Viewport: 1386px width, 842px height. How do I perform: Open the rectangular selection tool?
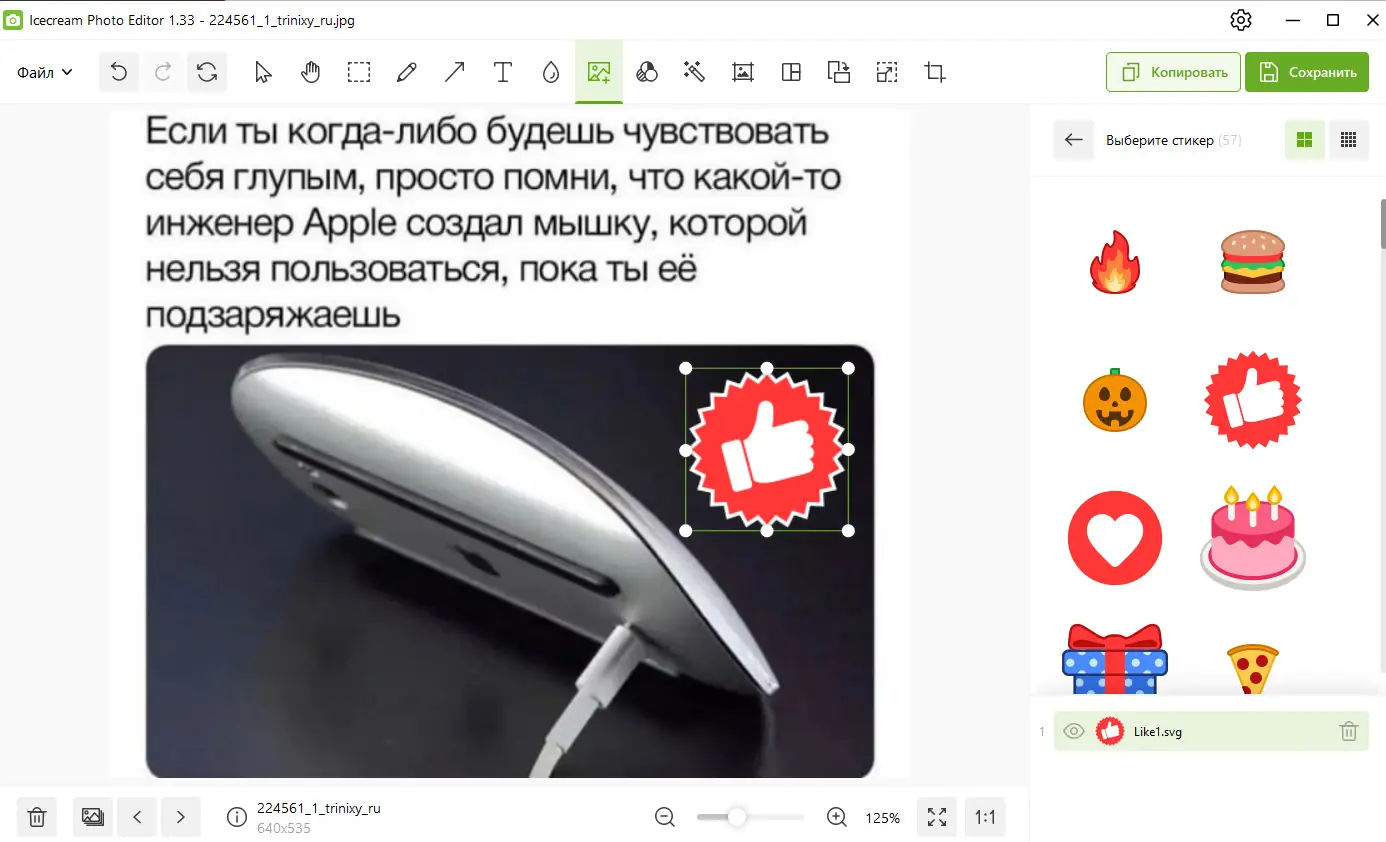(x=358, y=71)
